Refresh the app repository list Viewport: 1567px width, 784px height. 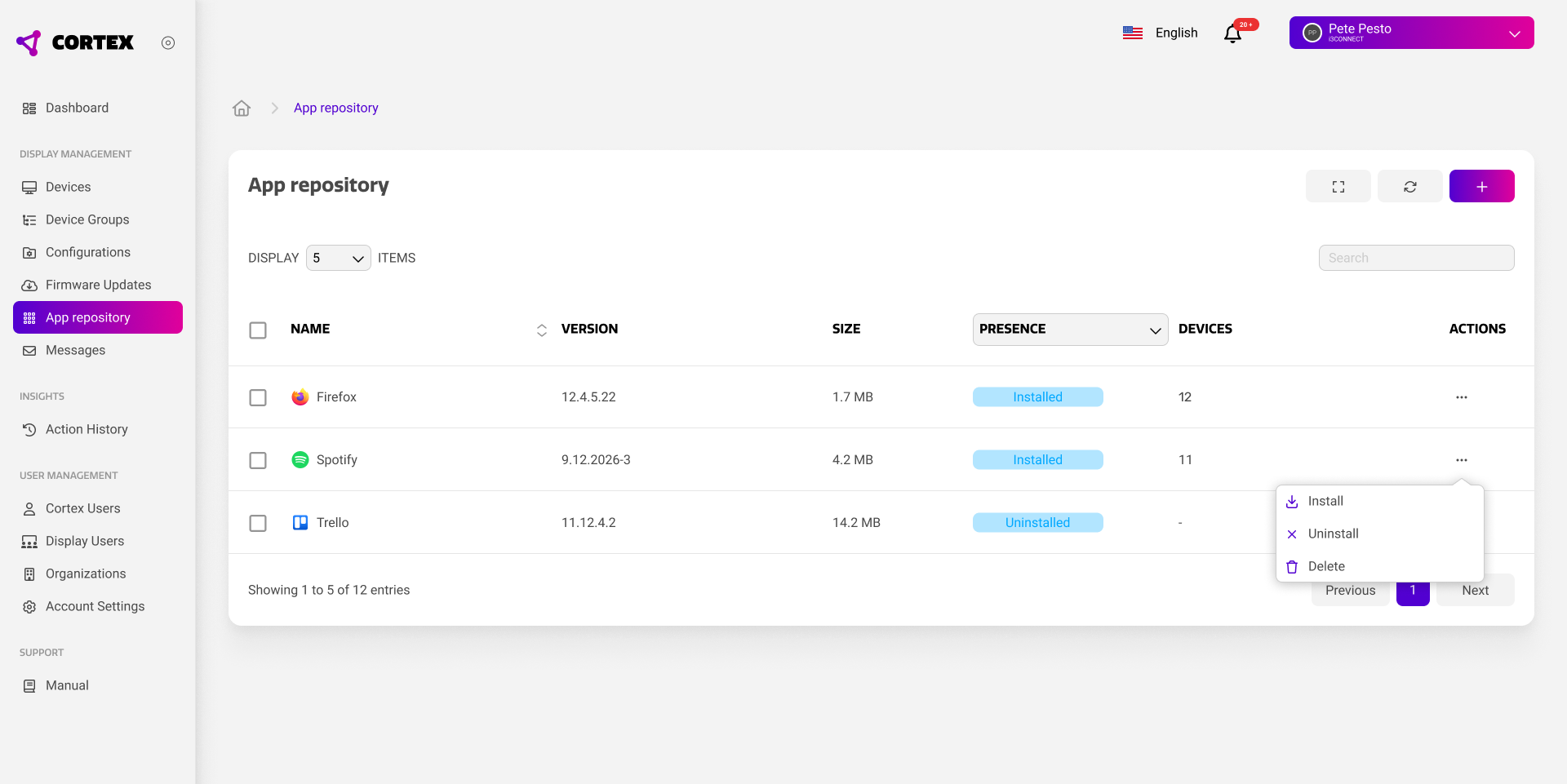pos(1409,186)
